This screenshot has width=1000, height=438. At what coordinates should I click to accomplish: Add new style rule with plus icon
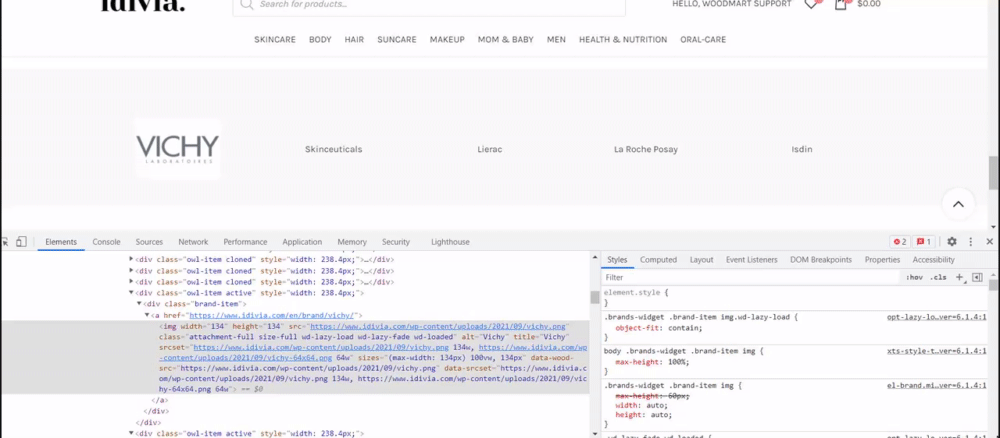959,277
